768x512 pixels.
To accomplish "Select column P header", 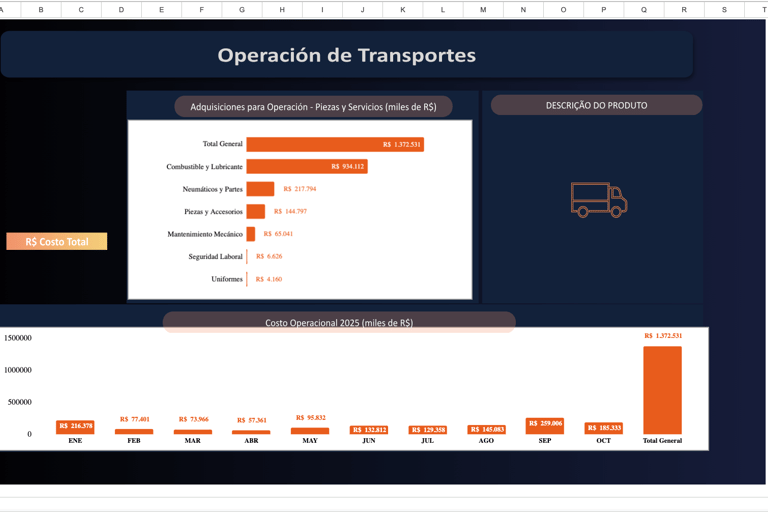I will tap(603, 10).
